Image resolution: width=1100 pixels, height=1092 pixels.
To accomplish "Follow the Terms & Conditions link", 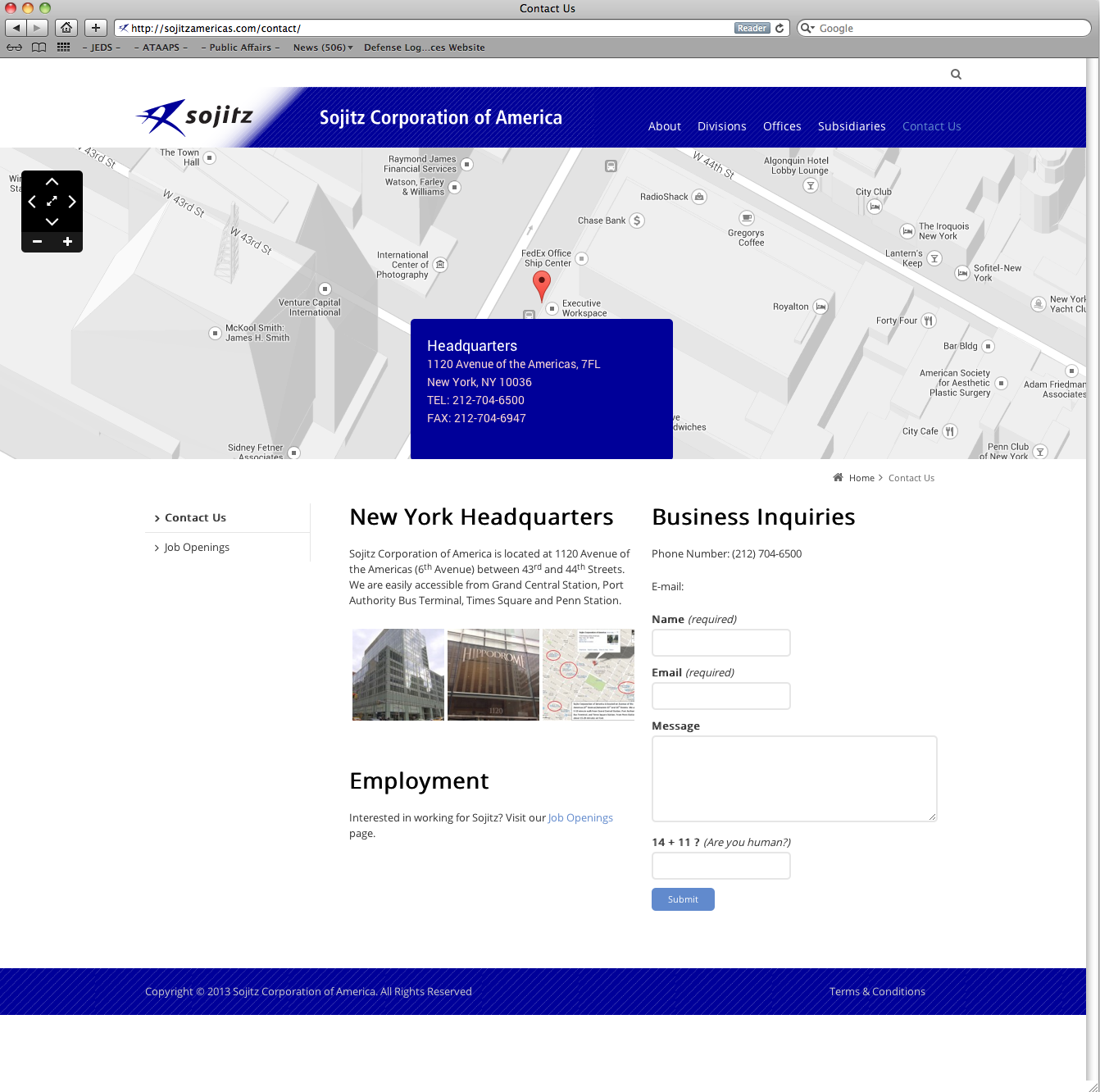I will (x=876, y=991).
